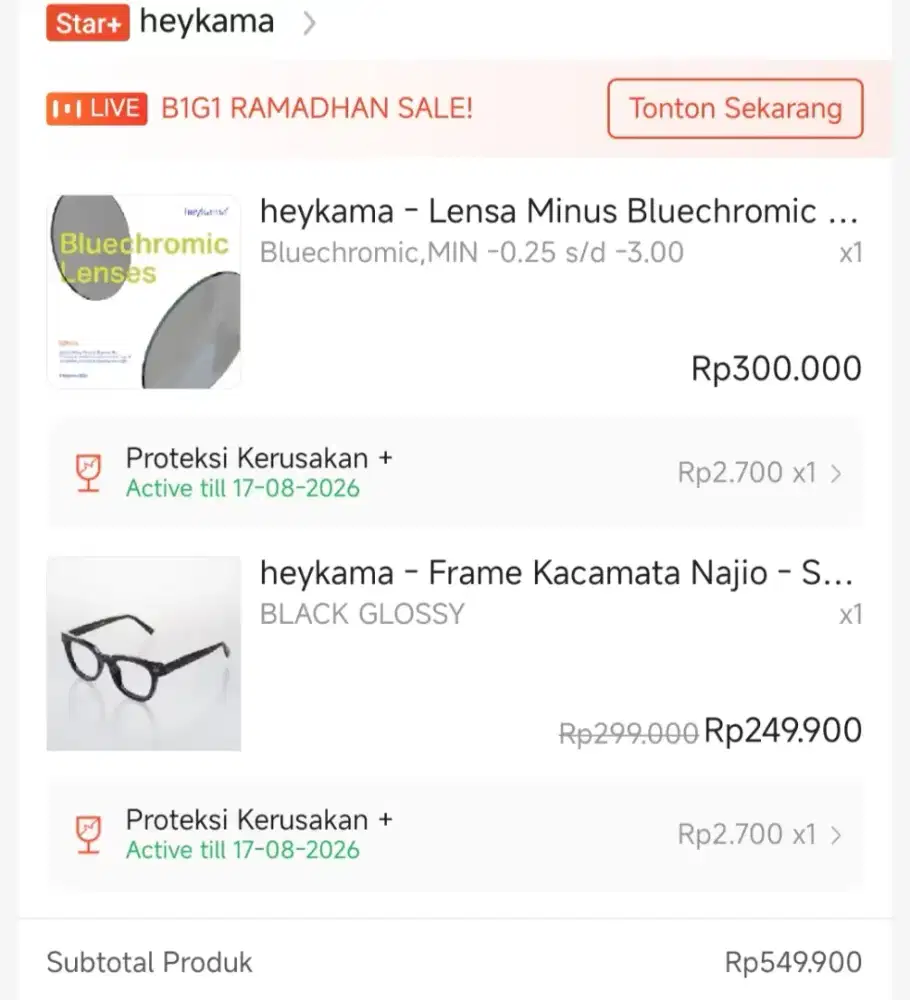The height and width of the screenshot is (1000, 910).
Task: Open the heykama shop chevron arrow
Action: tap(309, 23)
